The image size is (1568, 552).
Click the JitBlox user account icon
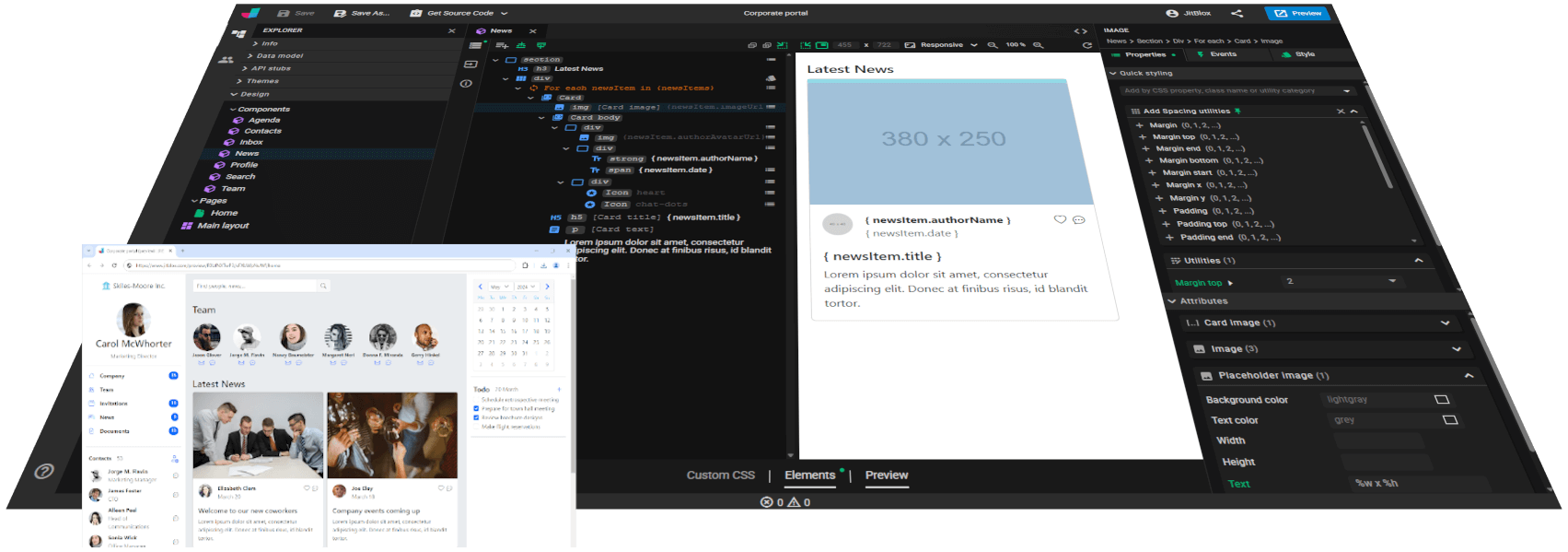click(x=1172, y=13)
